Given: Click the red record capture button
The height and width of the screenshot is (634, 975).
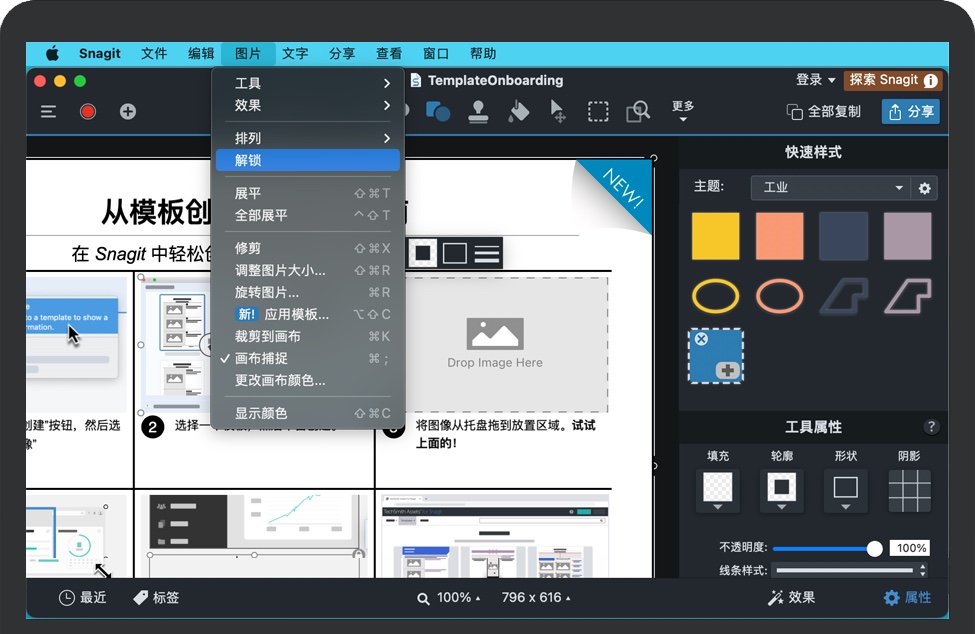Looking at the screenshot, I should pos(88,112).
